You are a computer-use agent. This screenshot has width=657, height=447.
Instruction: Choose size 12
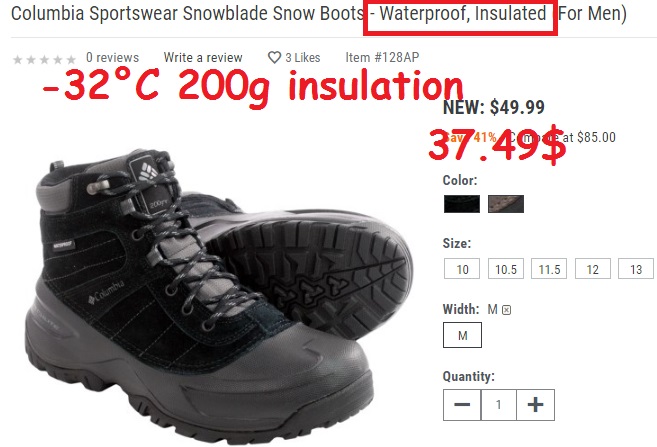click(x=592, y=269)
